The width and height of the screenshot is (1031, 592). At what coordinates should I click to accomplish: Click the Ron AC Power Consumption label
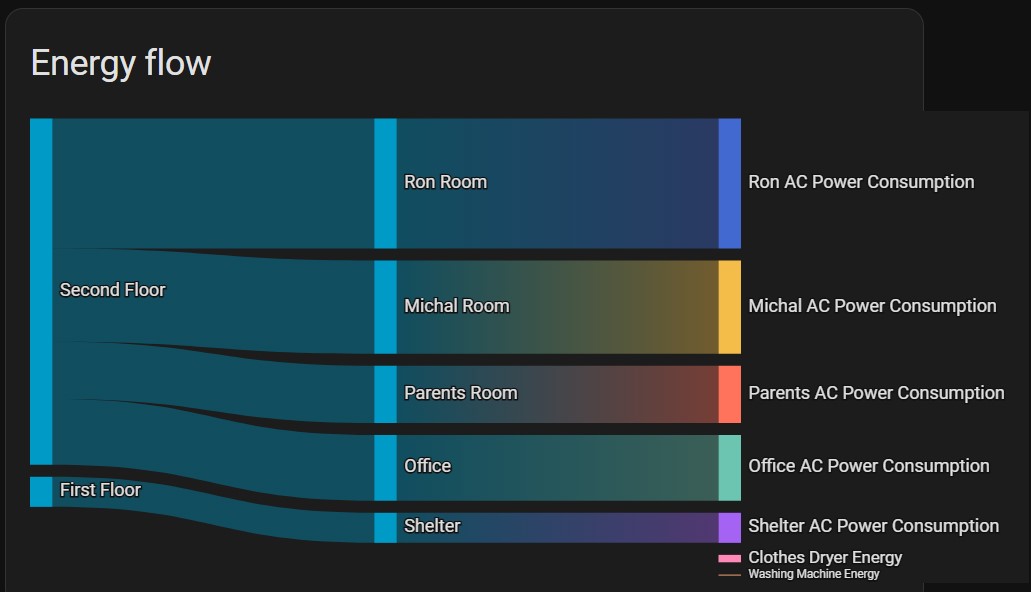pyautogui.click(x=861, y=182)
